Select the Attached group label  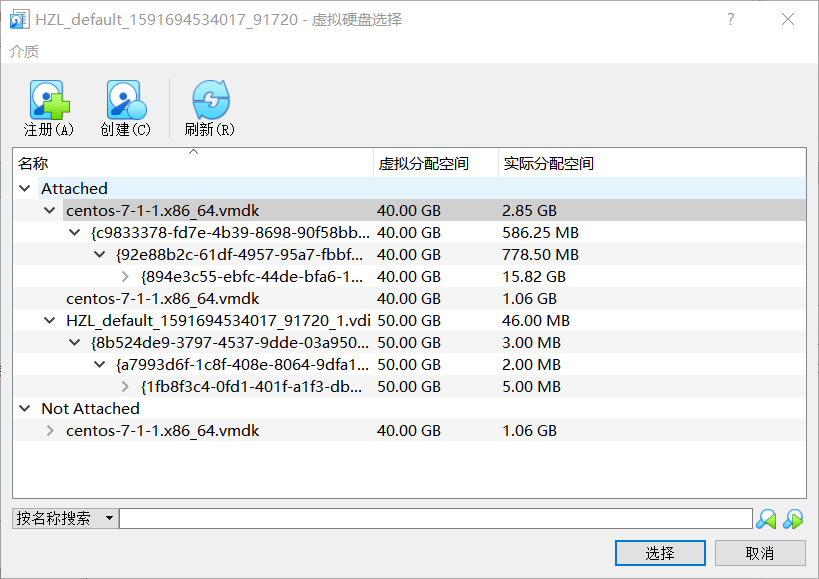click(x=74, y=188)
